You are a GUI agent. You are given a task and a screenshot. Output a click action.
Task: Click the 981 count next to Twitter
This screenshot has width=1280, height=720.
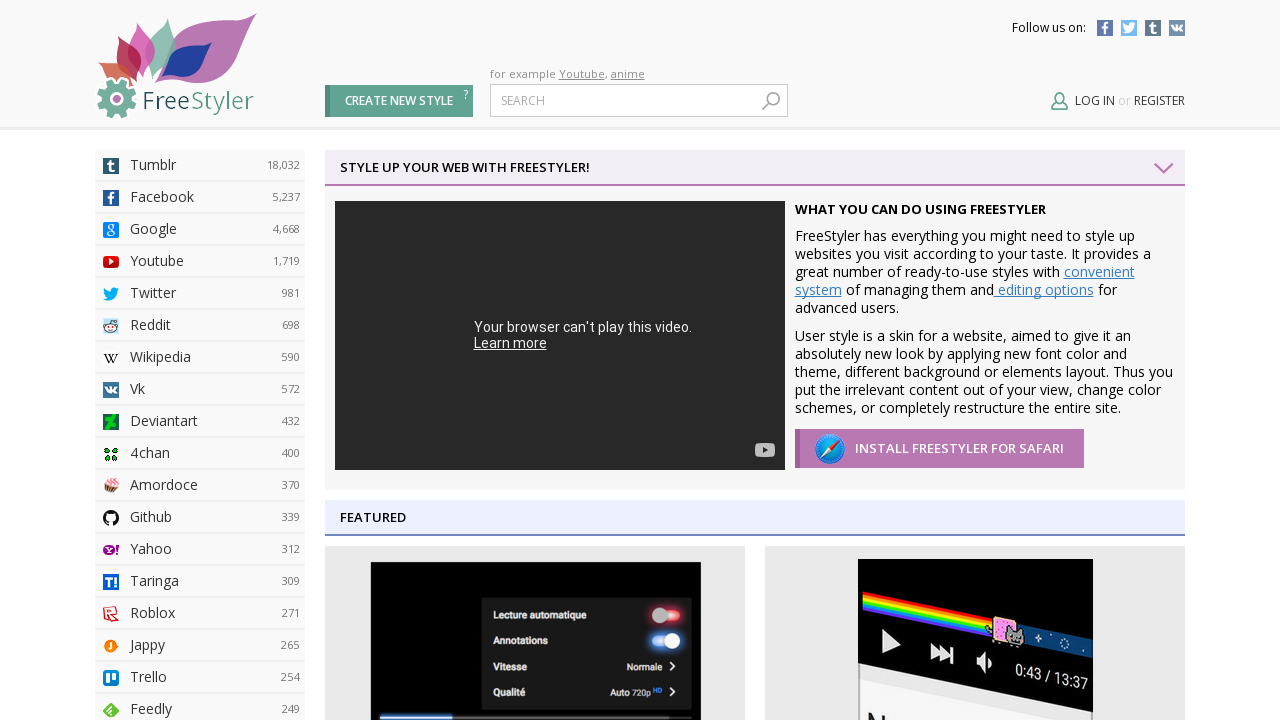(x=290, y=293)
